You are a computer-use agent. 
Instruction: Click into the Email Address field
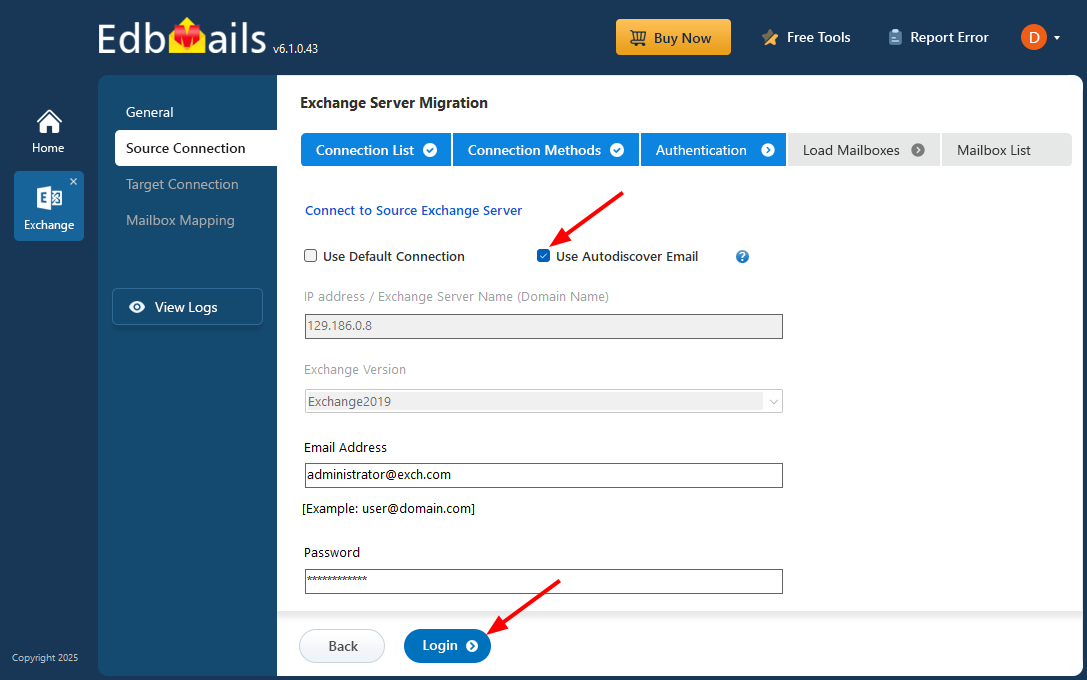543,475
